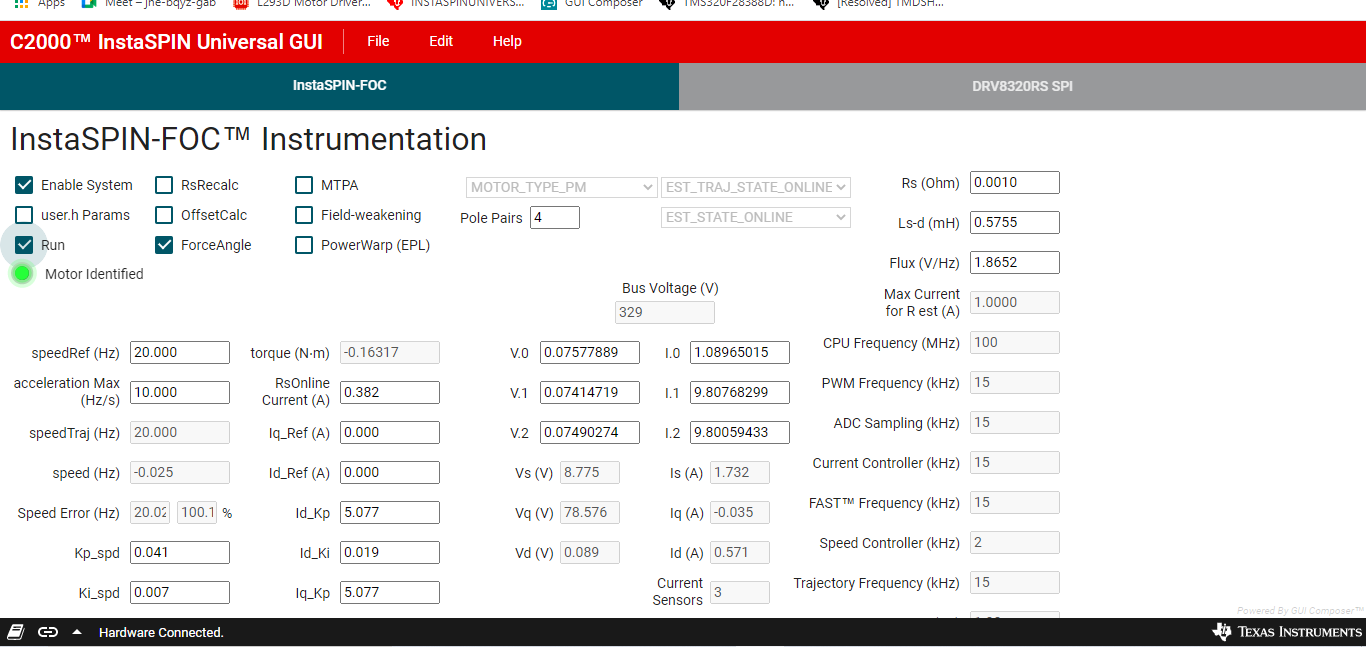Click the Vq (V) value 78.576
1366x647 pixels.
pos(590,512)
